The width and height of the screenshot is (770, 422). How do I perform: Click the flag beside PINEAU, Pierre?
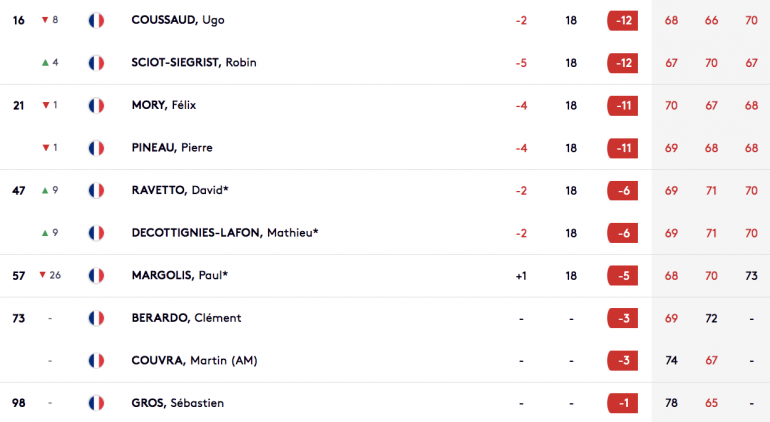[96, 148]
